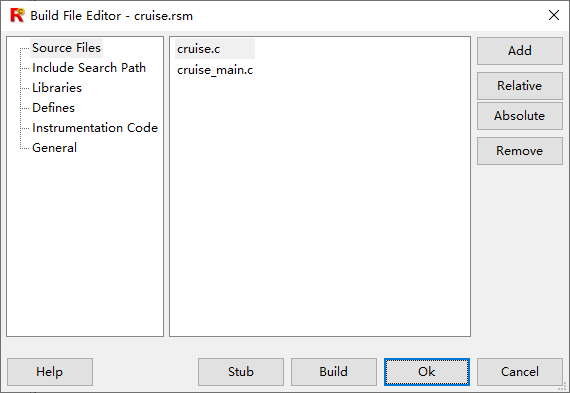The height and width of the screenshot is (393, 570).
Task: Select the General tree item
Action: point(55,148)
